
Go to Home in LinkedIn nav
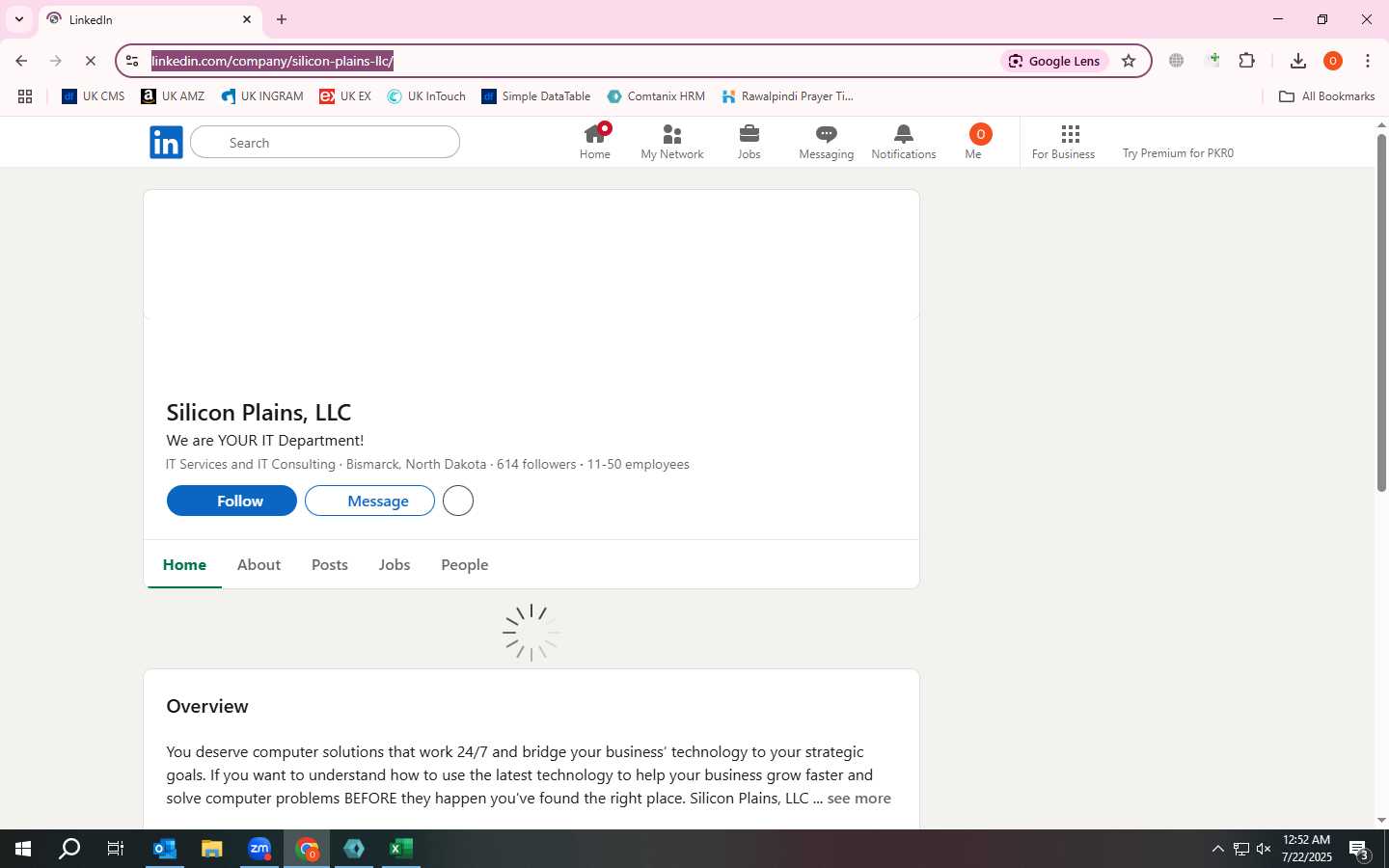595,142
